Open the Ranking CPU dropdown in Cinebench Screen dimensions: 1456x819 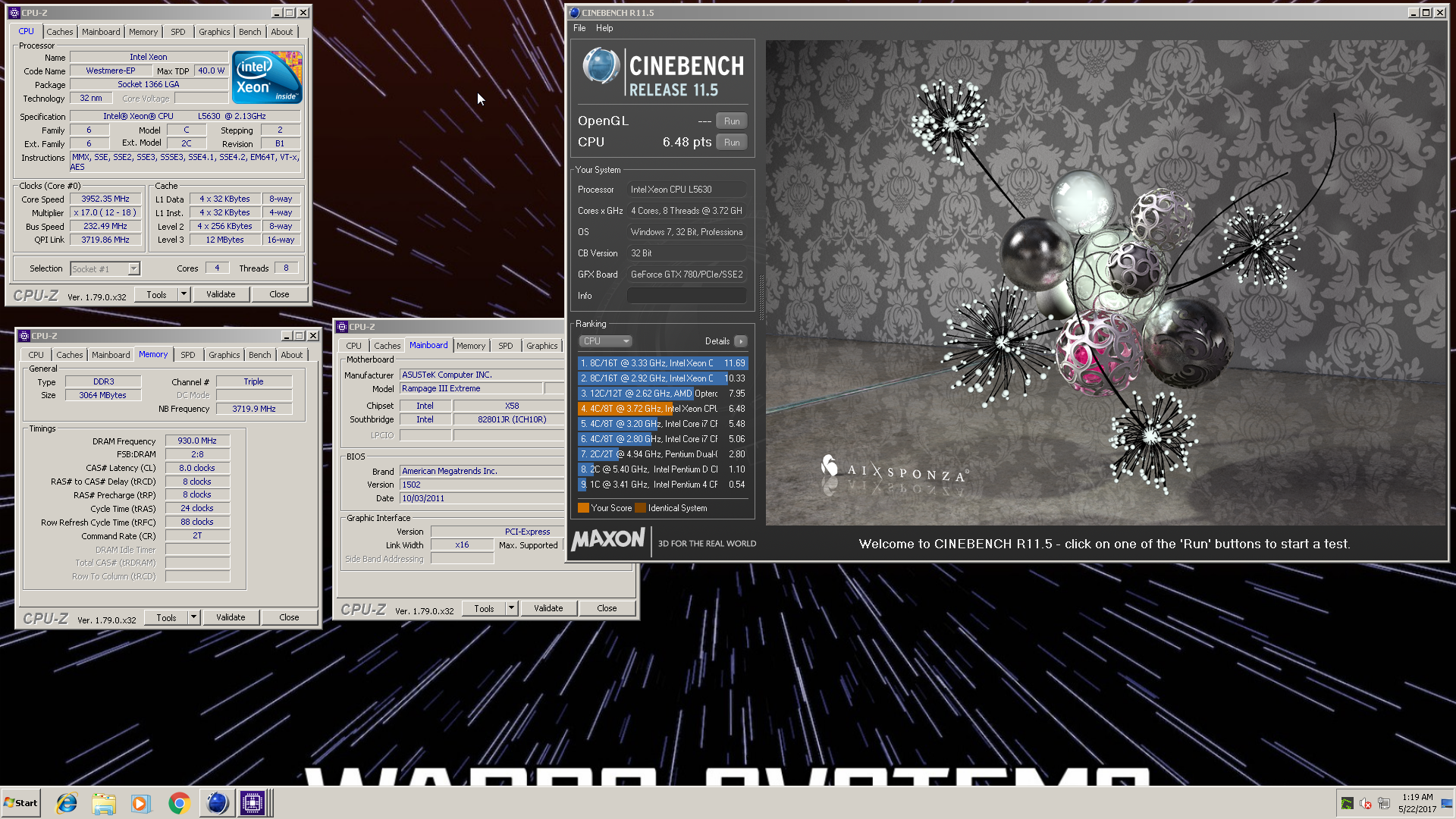605,341
